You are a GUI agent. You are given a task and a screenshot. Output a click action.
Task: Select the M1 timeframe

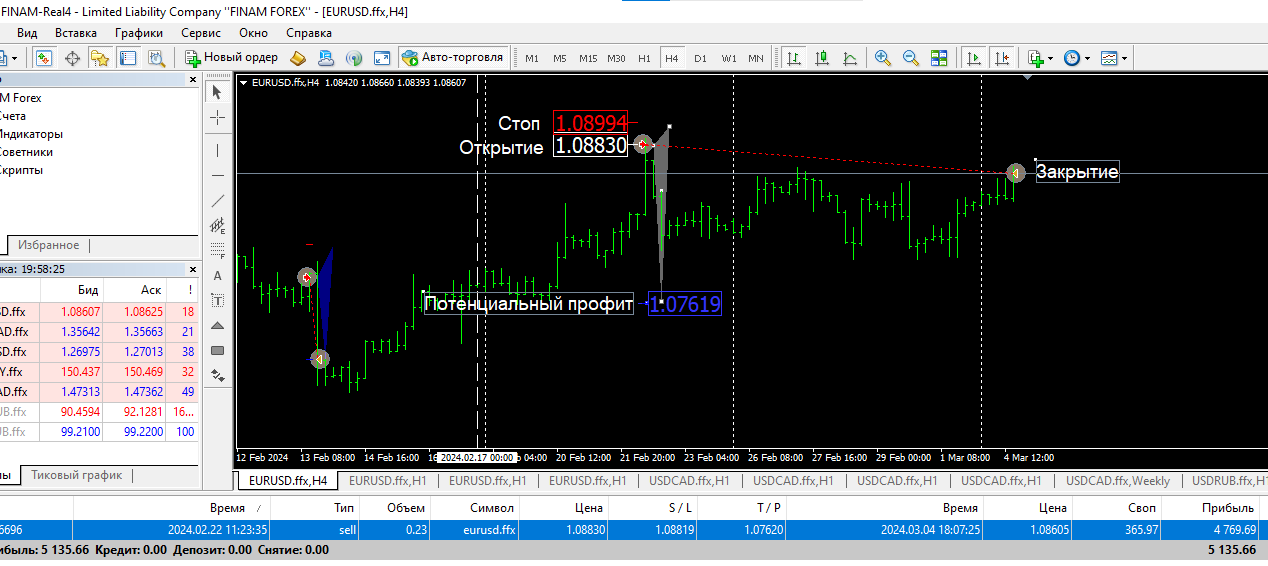pyautogui.click(x=531, y=58)
